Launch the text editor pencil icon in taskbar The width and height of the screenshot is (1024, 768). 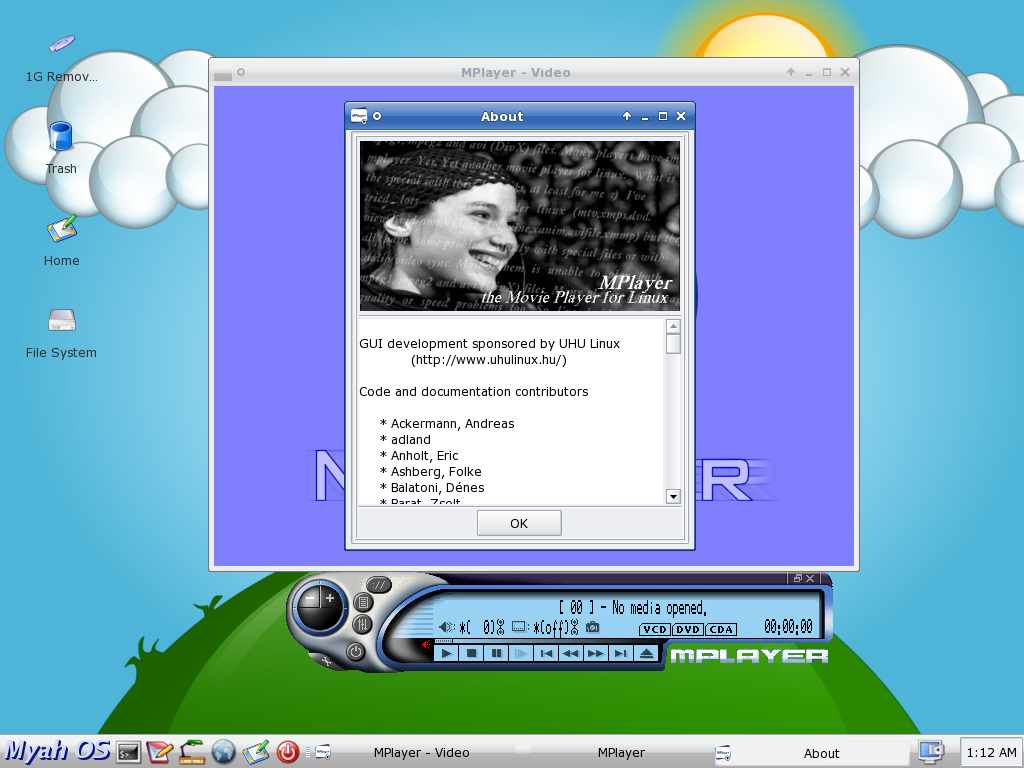click(x=159, y=752)
